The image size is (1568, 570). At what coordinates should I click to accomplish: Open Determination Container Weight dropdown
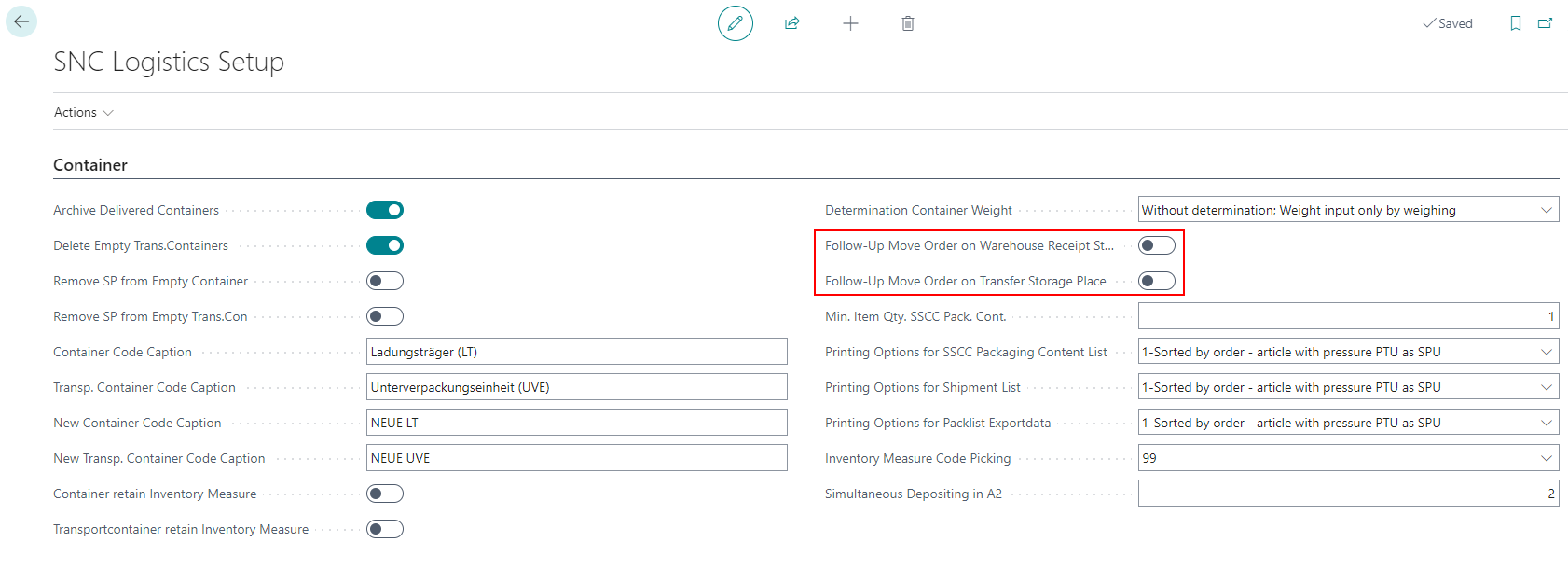pos(1348,210)
